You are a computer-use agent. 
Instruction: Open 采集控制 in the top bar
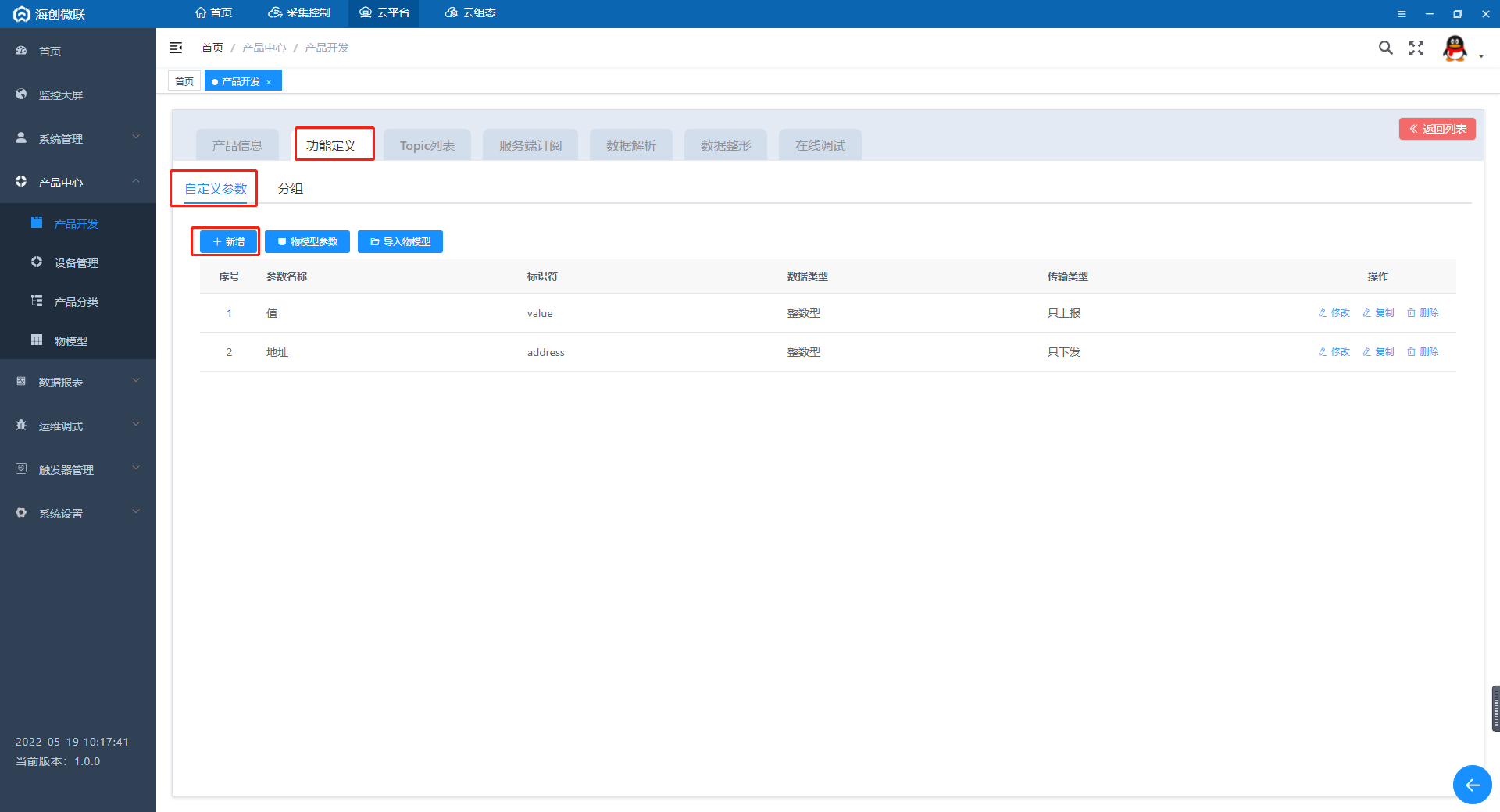click(x=299, y=12)
